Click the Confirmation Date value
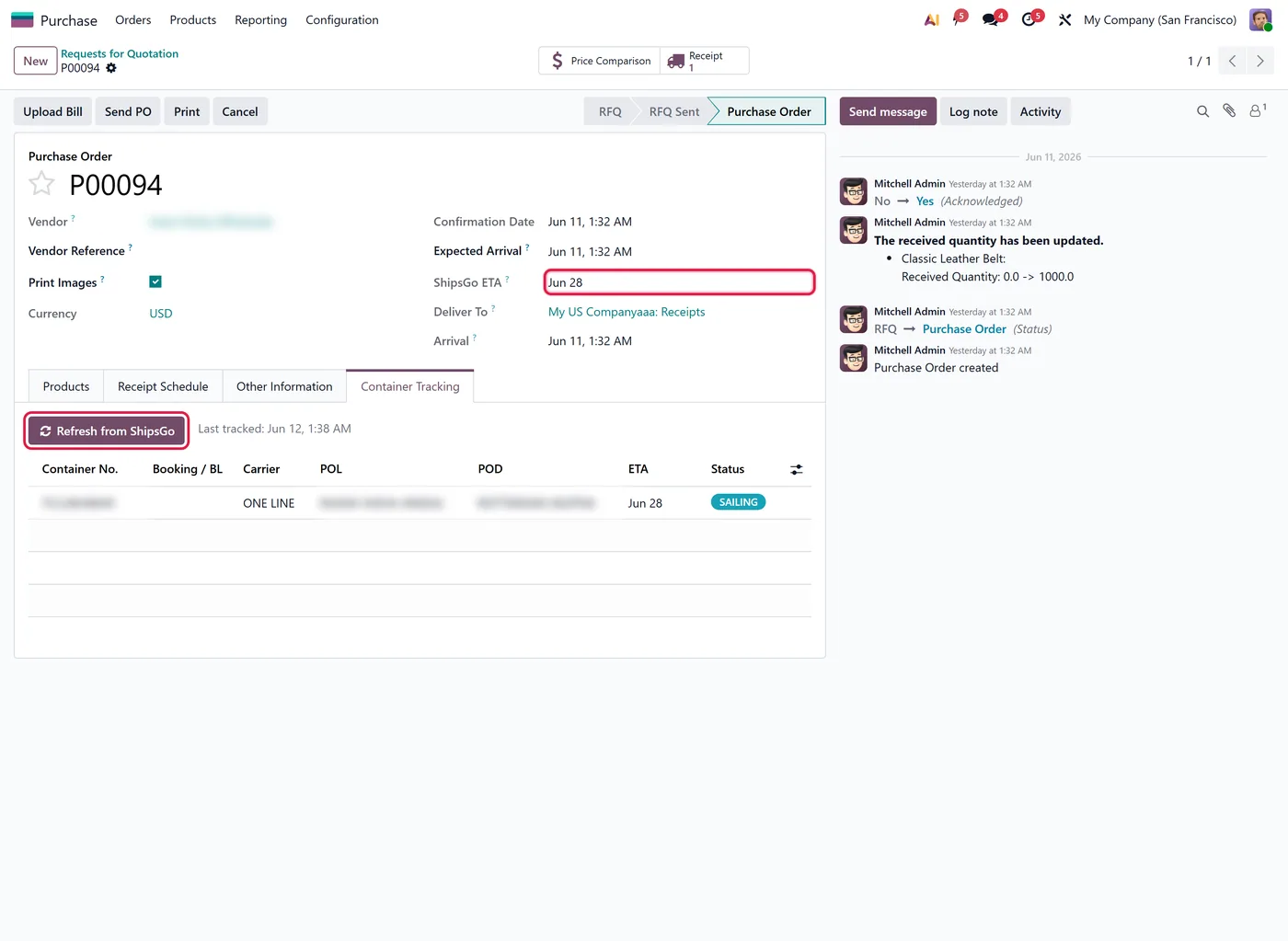The height and width of the screenshot is (941, 1288). (590, 222)
